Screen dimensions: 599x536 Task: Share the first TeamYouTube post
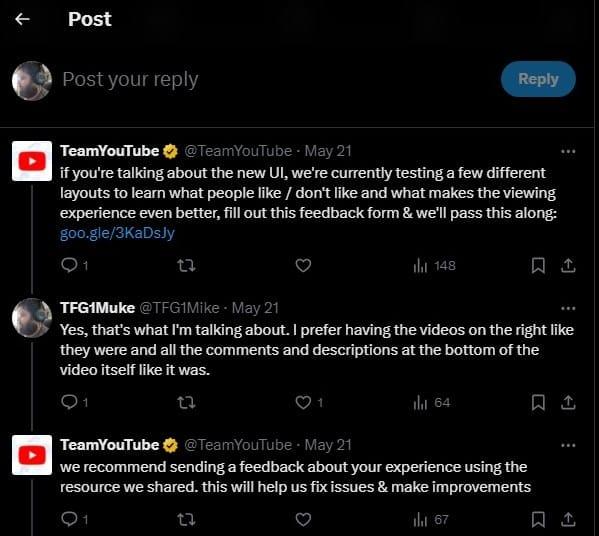(x=568, y=265)
